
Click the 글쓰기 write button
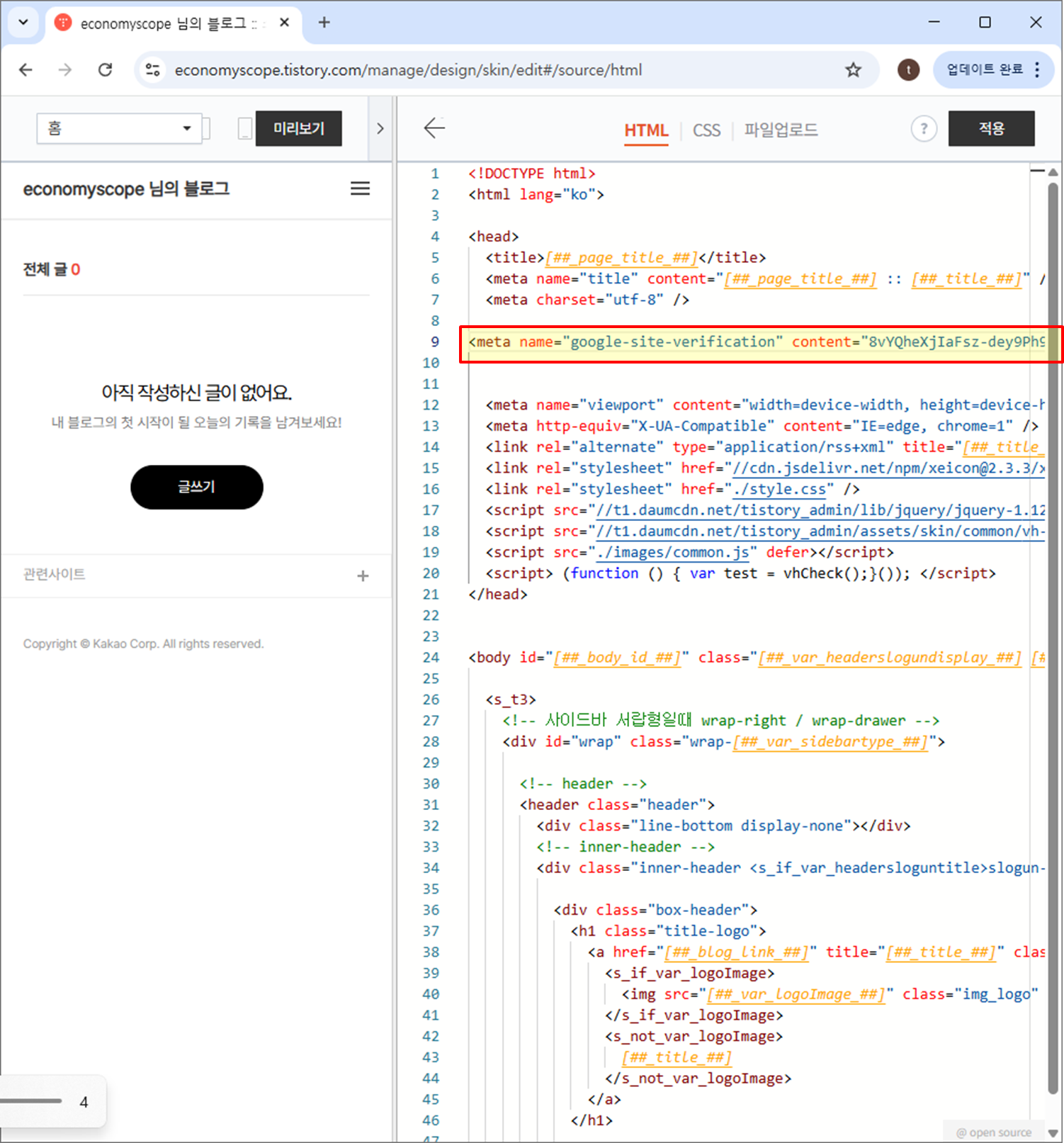click(197, 488)
